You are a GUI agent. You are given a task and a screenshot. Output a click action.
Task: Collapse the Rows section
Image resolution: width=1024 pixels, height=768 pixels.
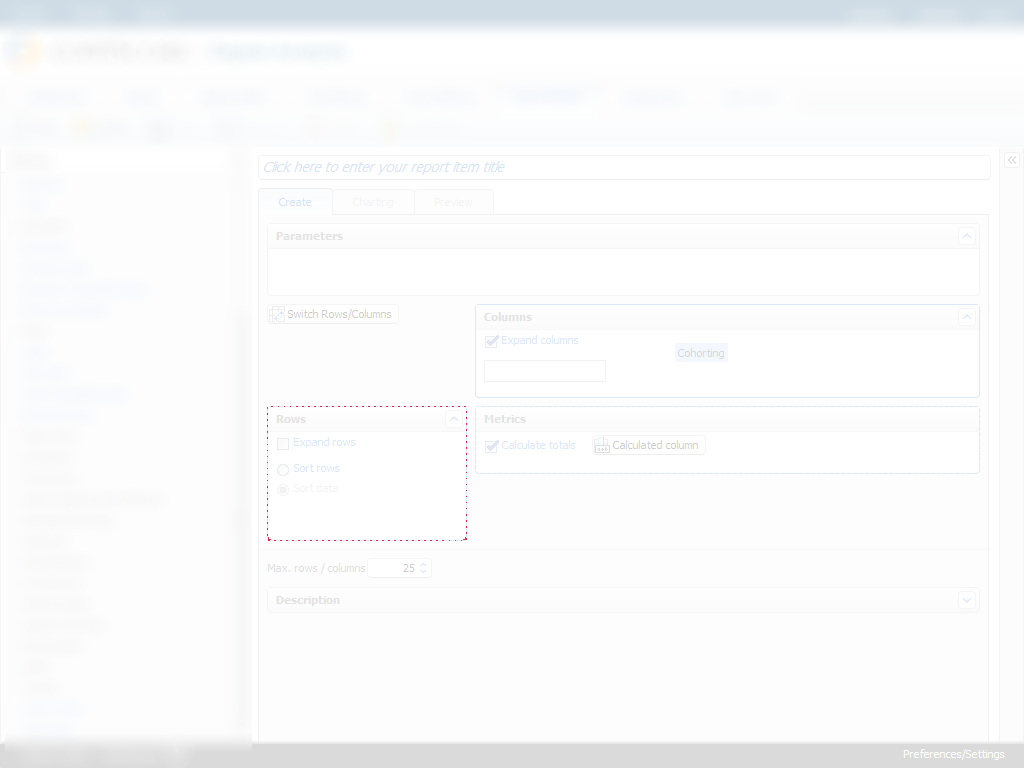point(453,419)
